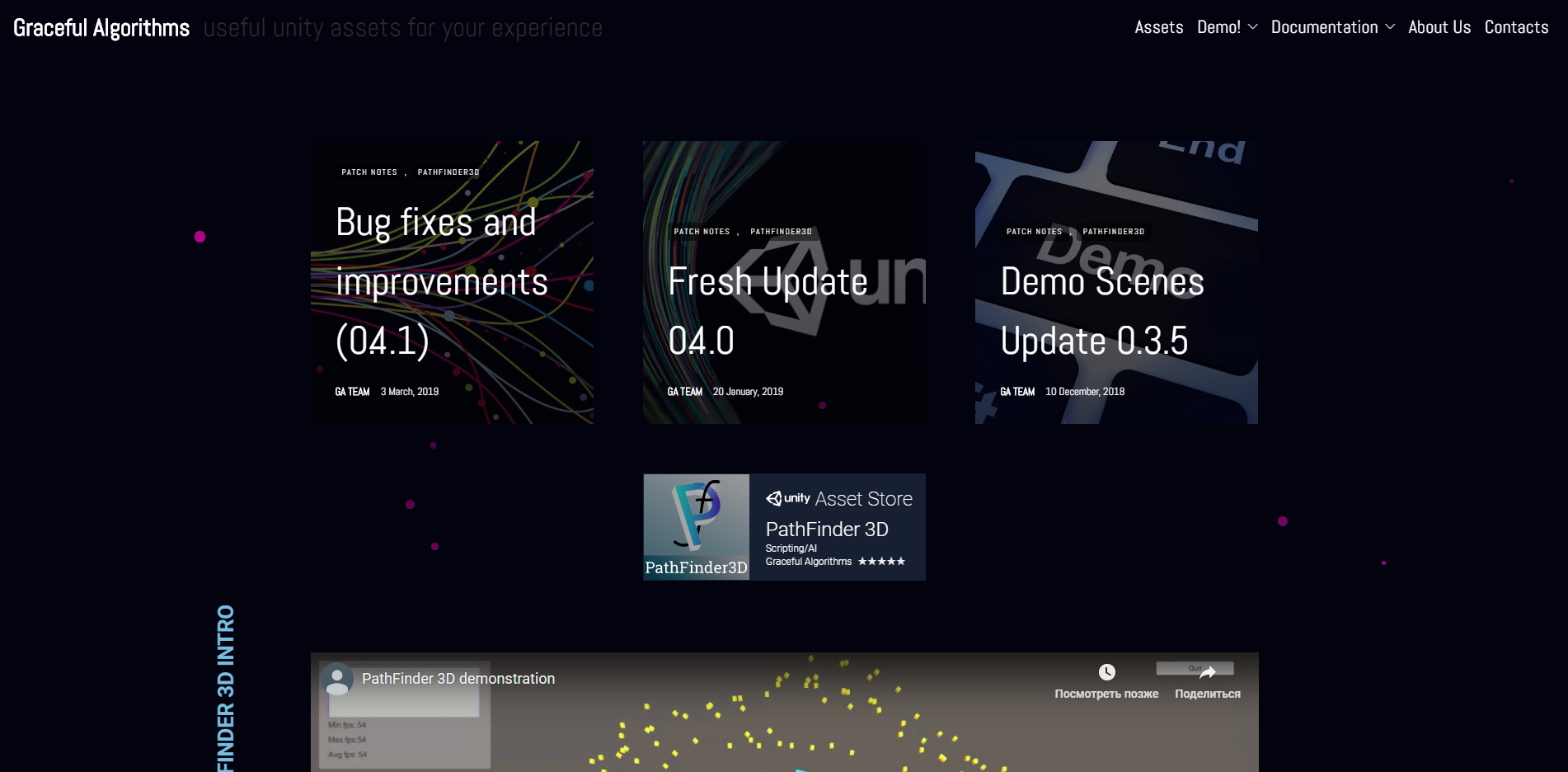Open the Demo! menu item
The width and height of the screenshot is (1568, 772).
click(1218, 27)
